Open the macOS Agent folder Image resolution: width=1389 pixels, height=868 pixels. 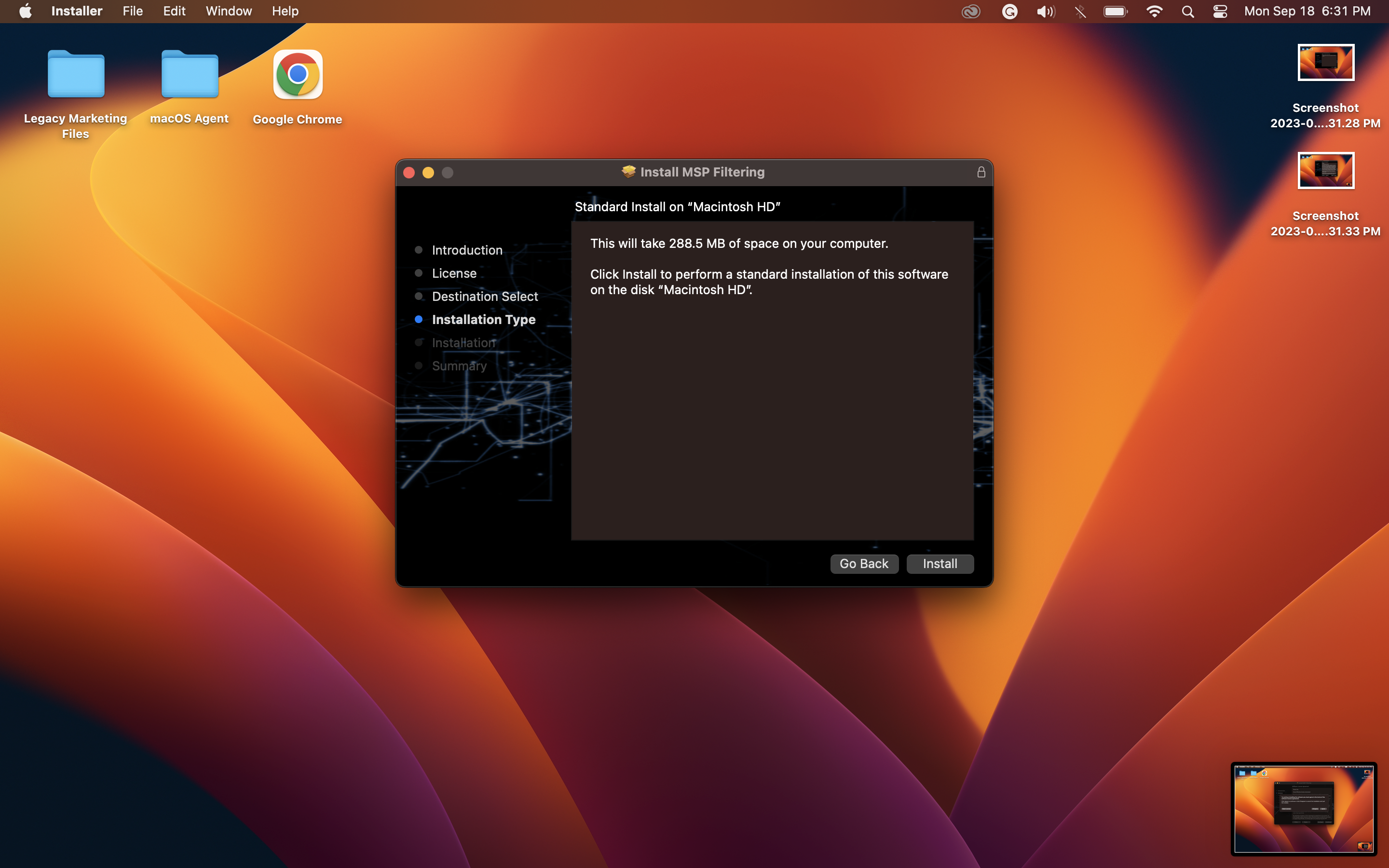[190, 74]
